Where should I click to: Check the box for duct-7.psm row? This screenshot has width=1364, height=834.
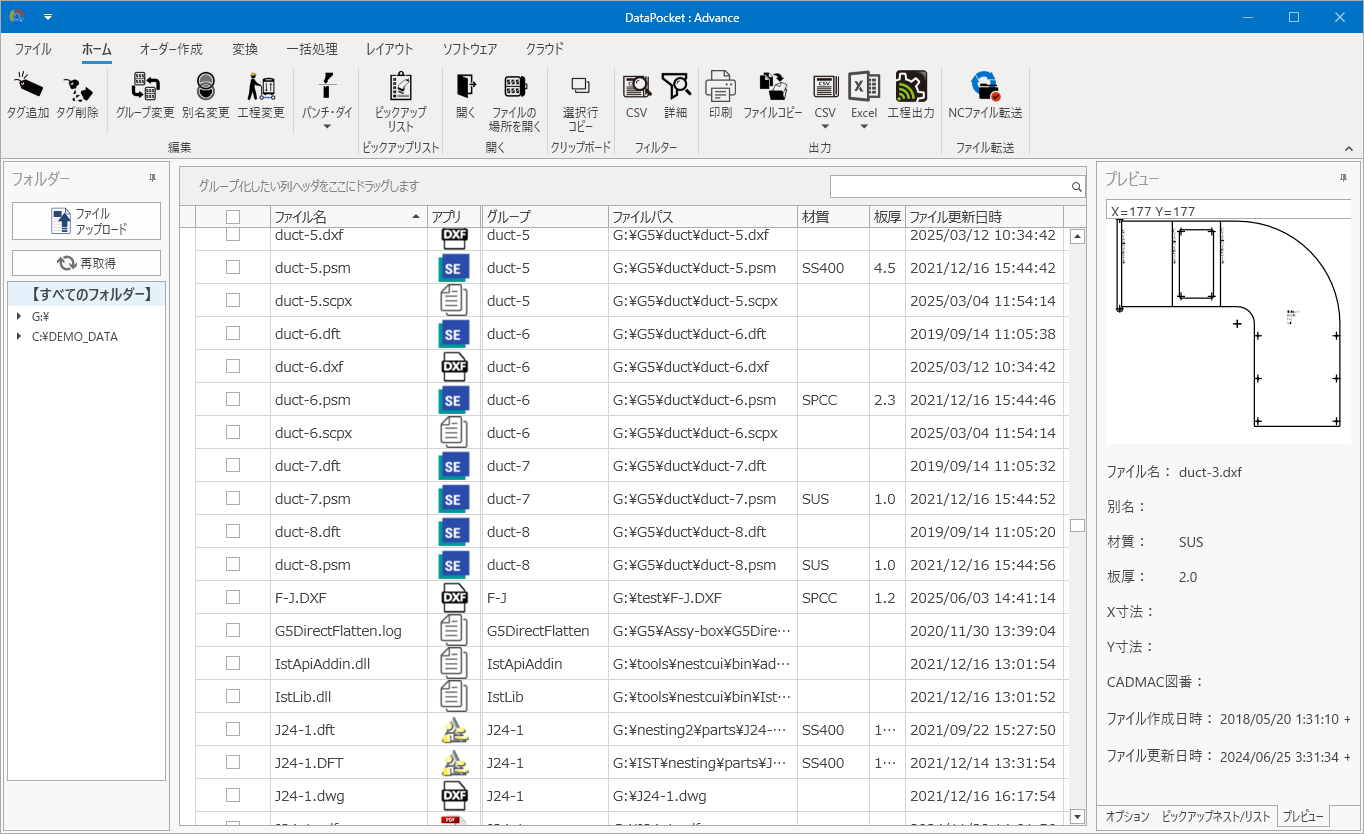tap(233, 498)
